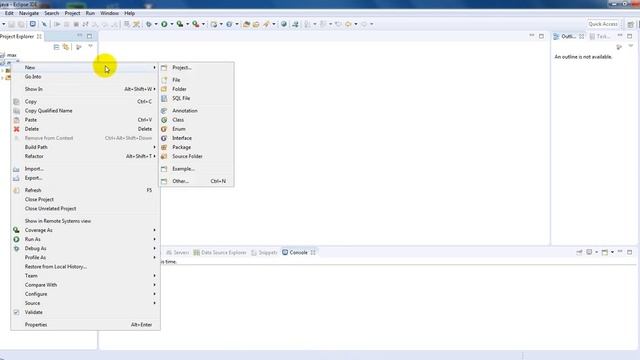Switch to the Data Source Explorer tab
640x360 pixels.
(x=220, y=253)
